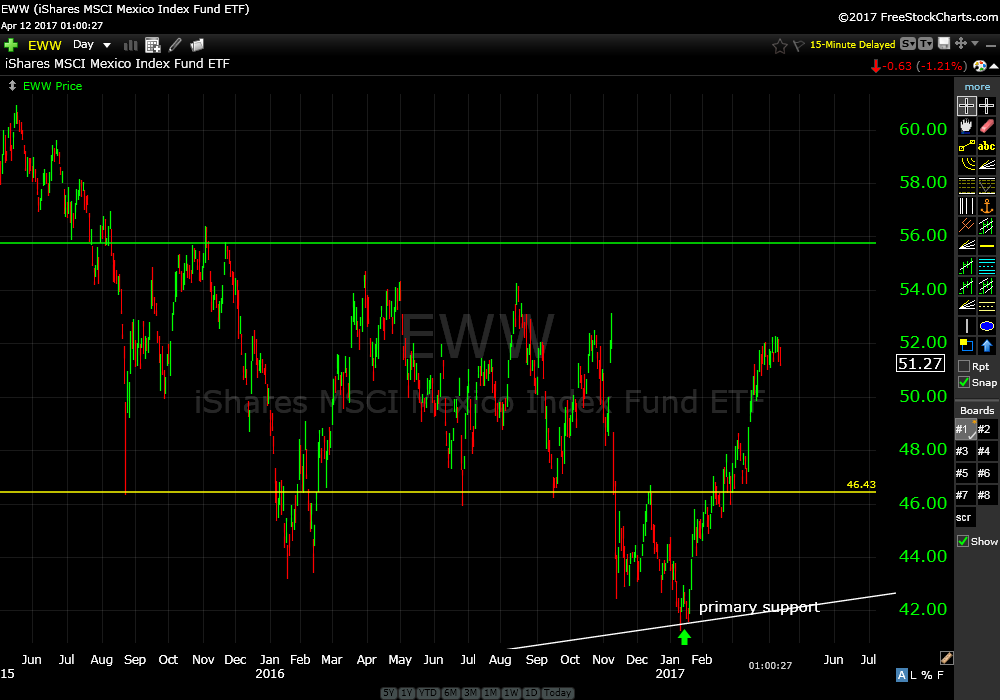Switch to board #2
This screenshot has width=1000, height=700.
(x=986, y=429)
